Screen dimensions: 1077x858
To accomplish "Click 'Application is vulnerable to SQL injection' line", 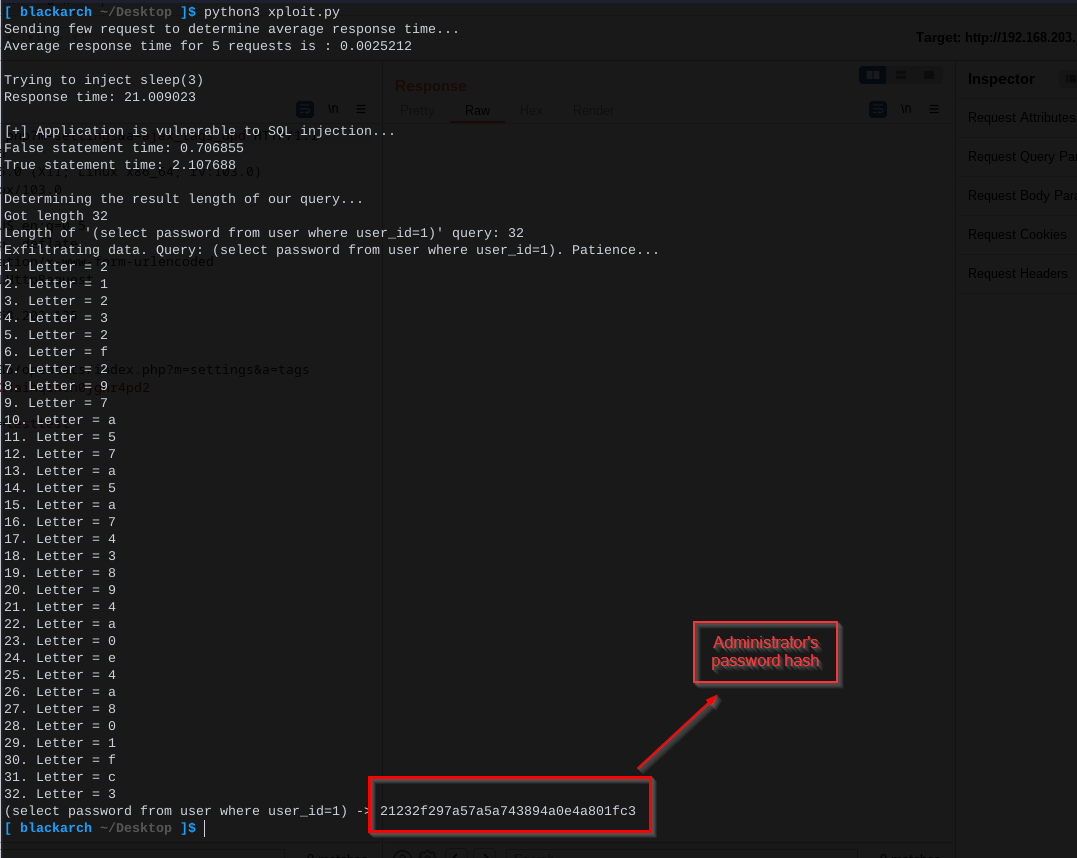I will click(x=200, y=131).
